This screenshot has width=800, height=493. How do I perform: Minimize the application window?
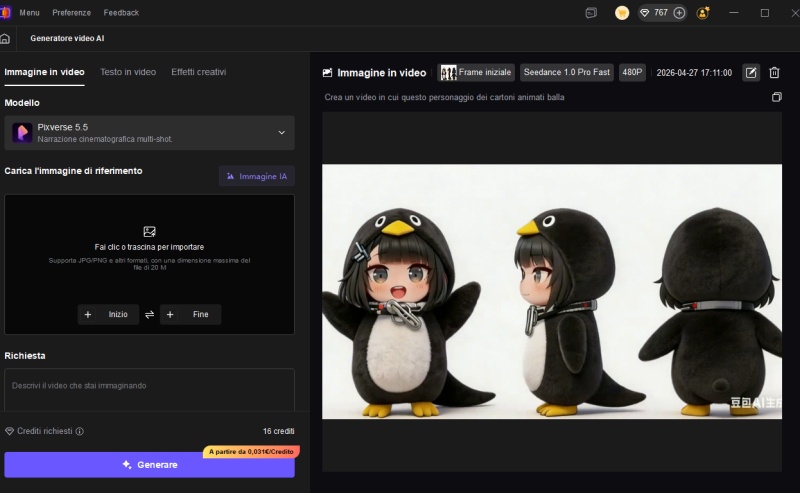[x=734, y=13]
